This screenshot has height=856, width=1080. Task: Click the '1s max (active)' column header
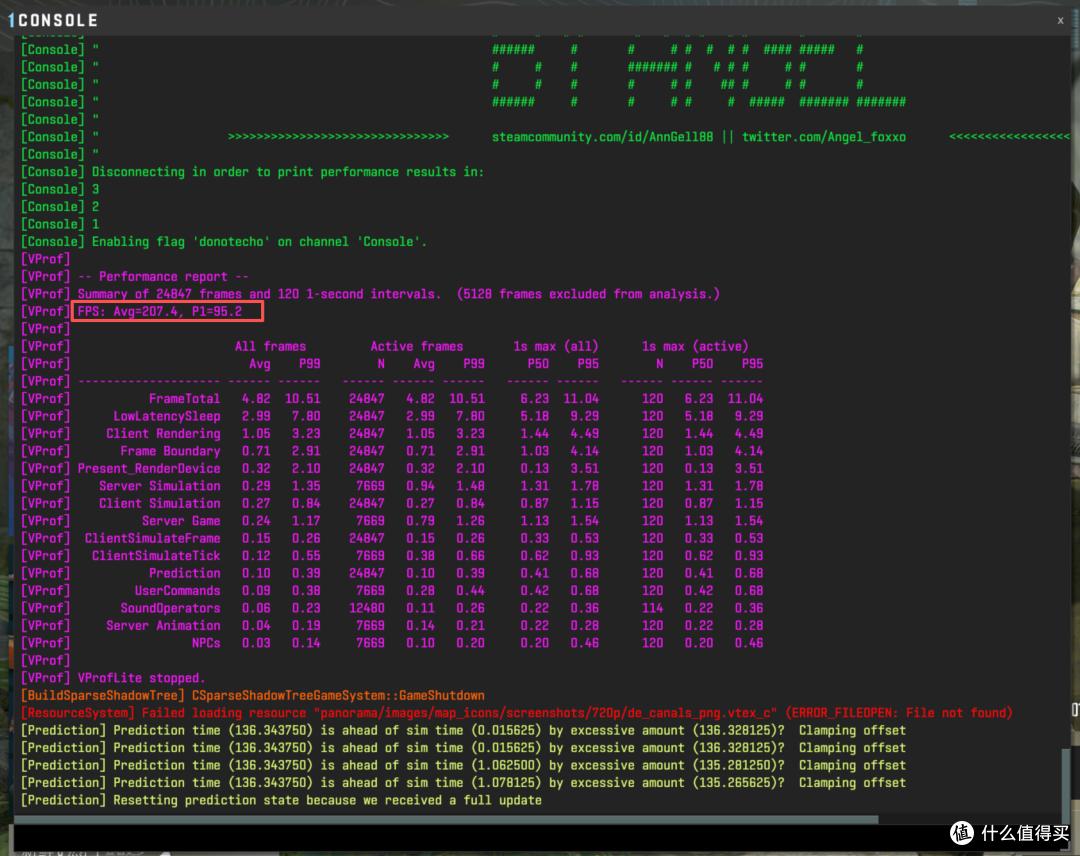(x=695, y=346)
